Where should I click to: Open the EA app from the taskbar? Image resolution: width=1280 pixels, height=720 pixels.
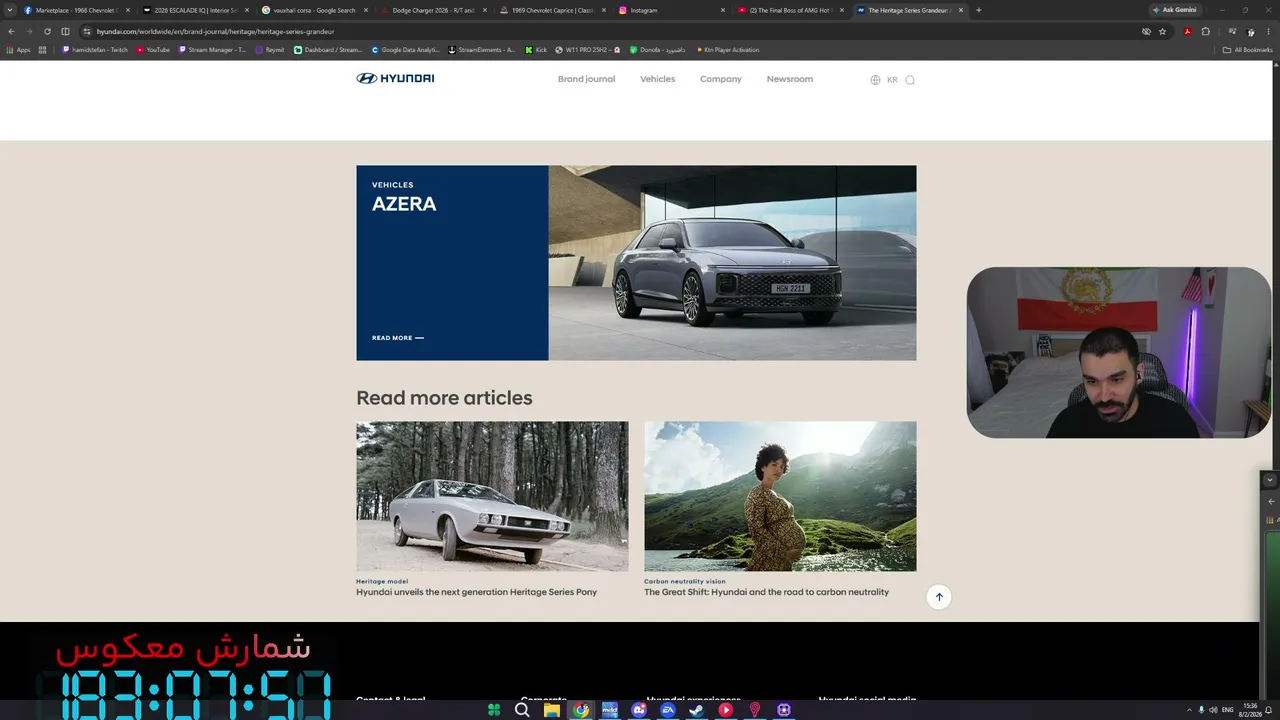click(x=668, y=710)
